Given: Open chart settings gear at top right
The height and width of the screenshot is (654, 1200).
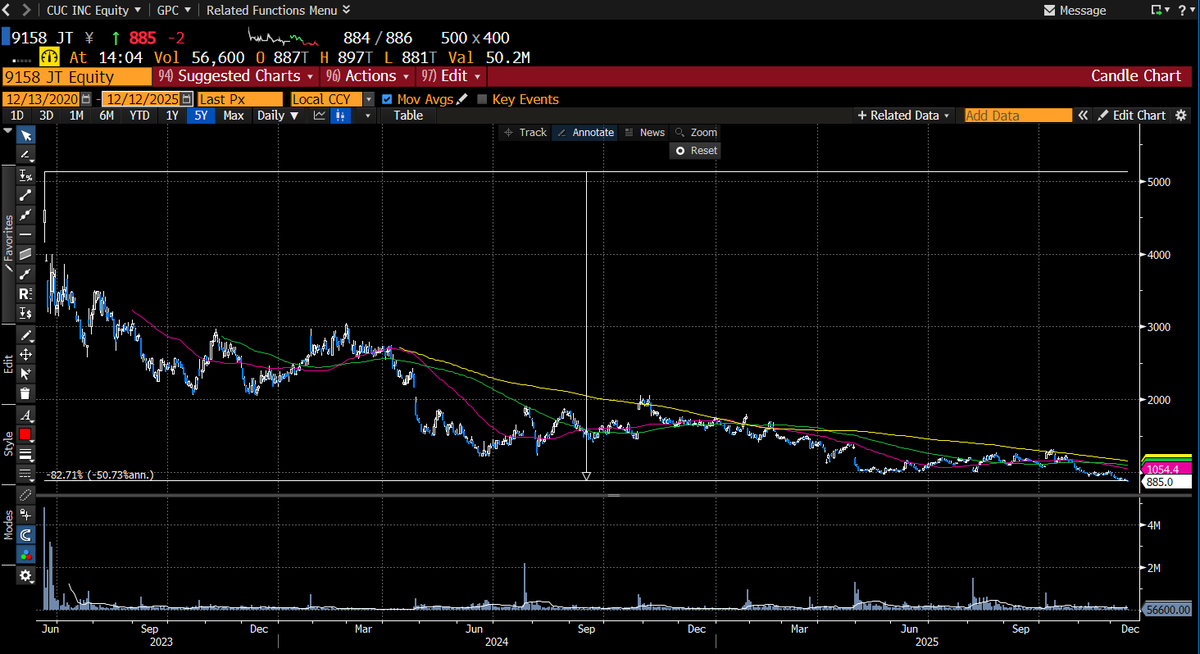Looking at the screenshot, I should click(x=1181, y=115).
